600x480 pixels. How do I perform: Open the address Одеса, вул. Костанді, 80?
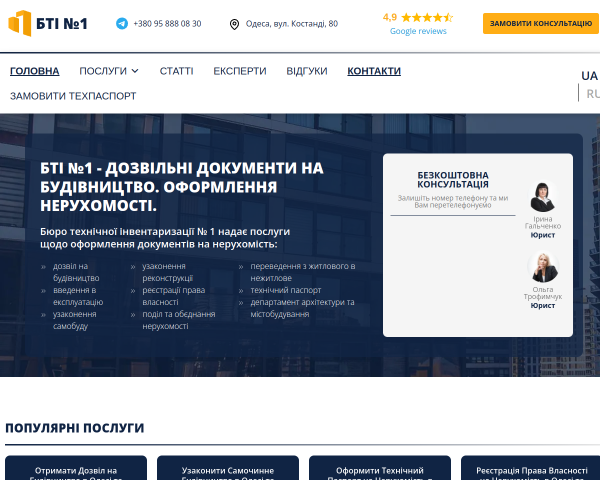coord(292,24)
